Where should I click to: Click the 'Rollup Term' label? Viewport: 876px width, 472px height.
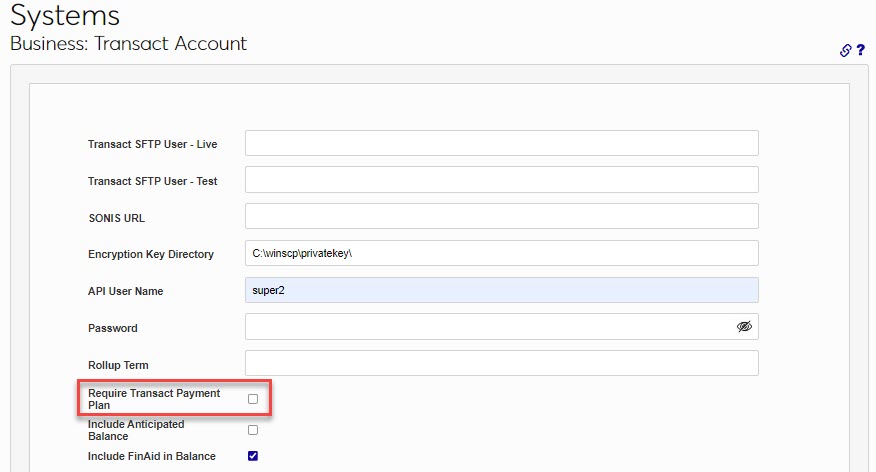[x=118, y=365]
